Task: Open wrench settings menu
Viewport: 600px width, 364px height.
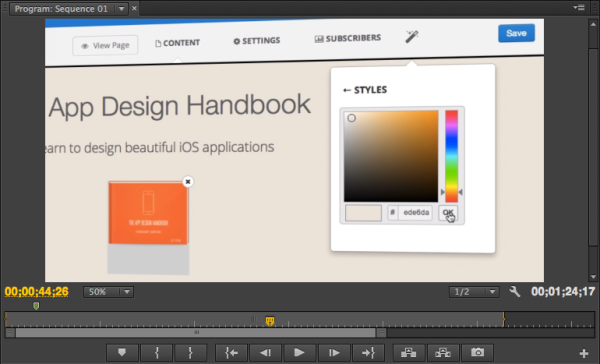Action: (x=515, y=292)
